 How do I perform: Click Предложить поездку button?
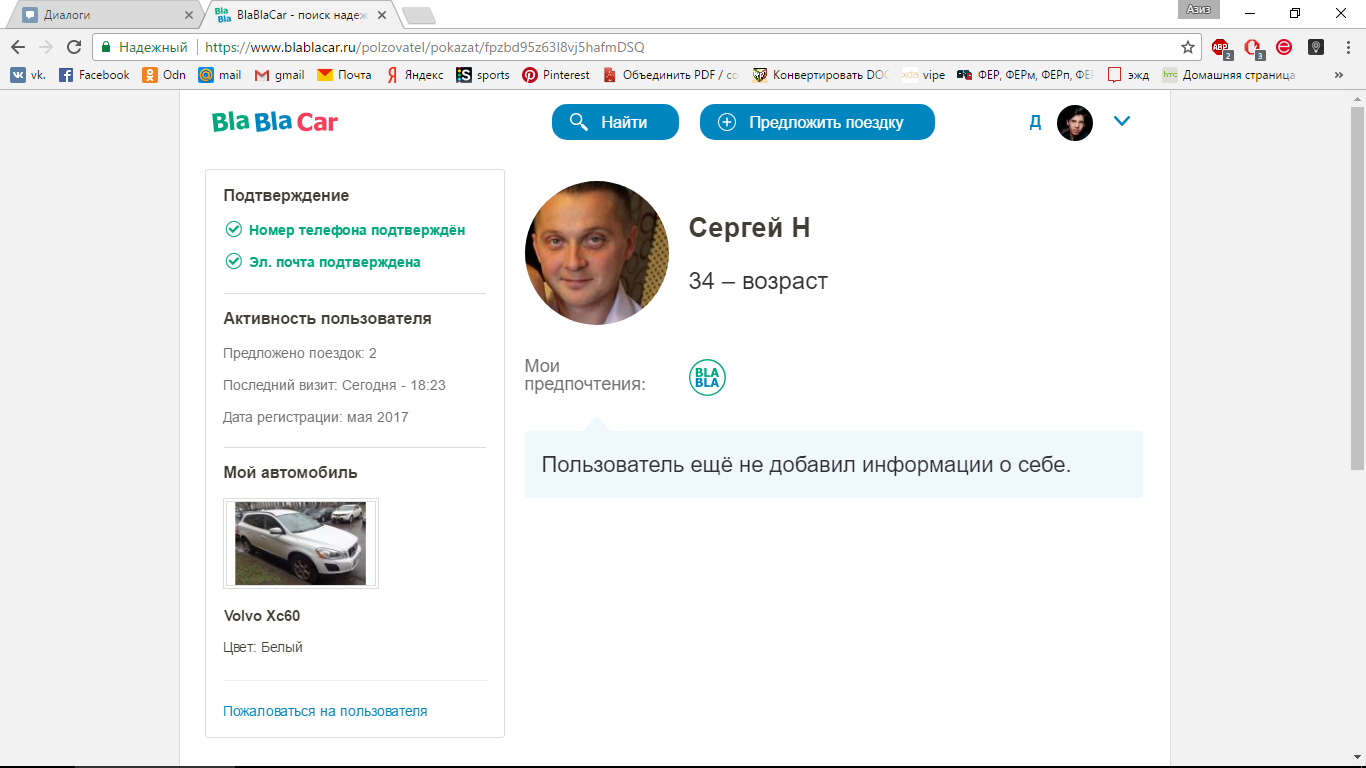tap(817, 122)
